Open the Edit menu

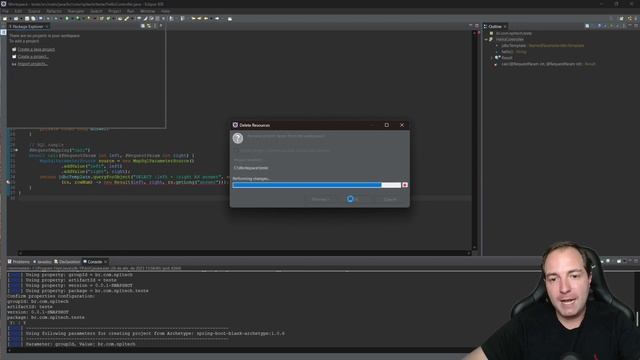coord(18,11)
